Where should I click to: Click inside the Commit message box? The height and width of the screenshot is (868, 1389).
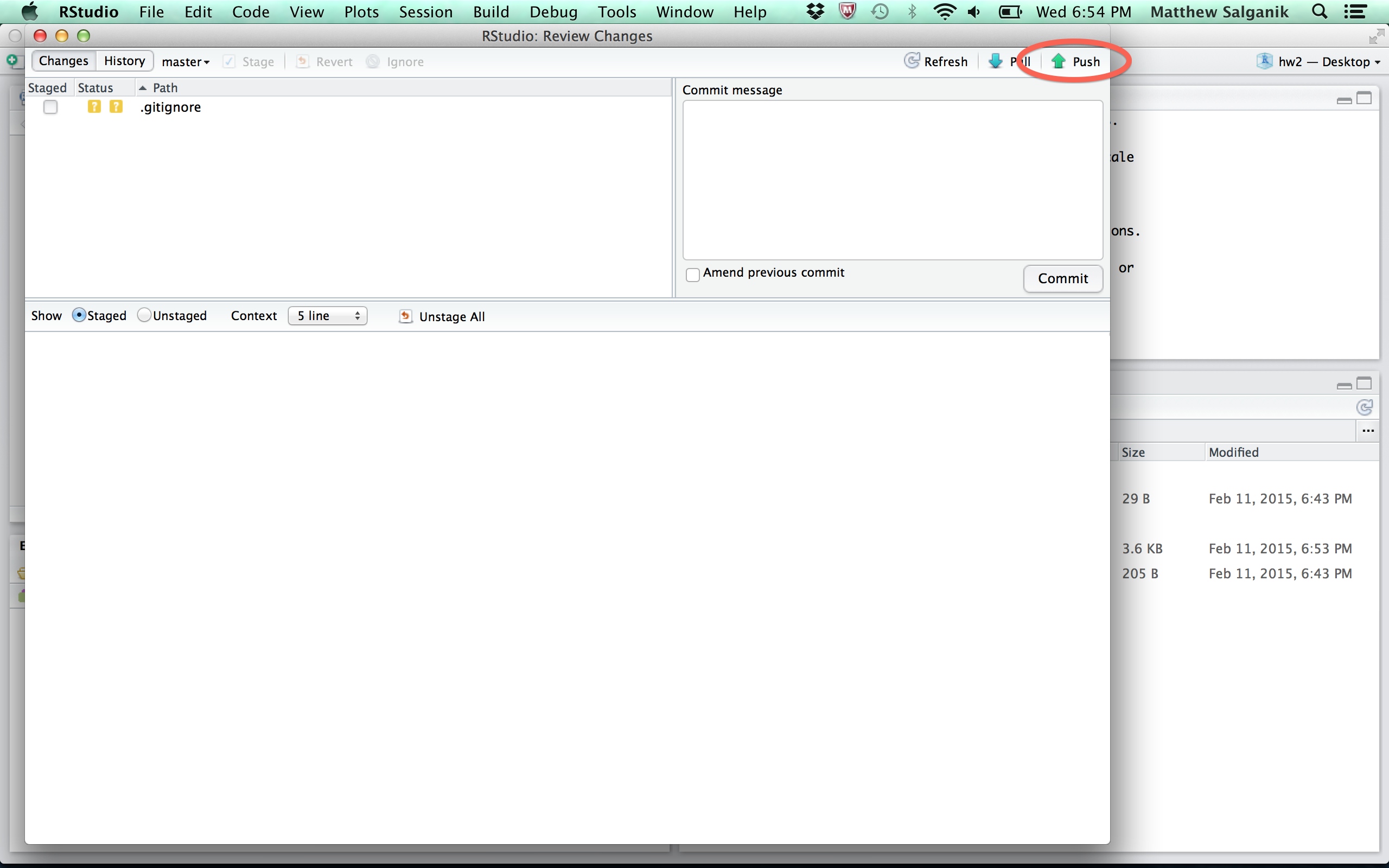coord(893,180)
